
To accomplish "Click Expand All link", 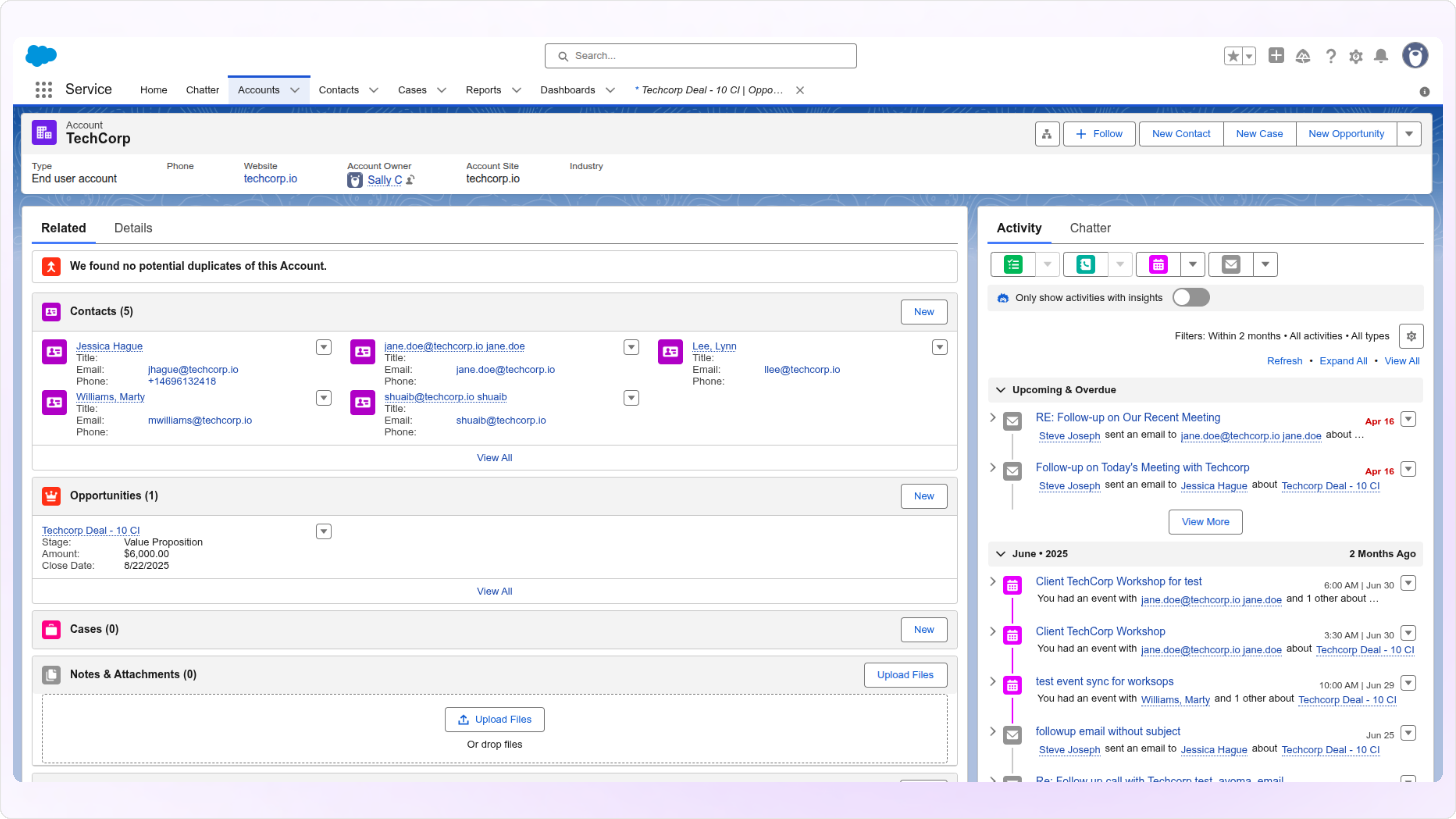I will [x=1343, y=361].
